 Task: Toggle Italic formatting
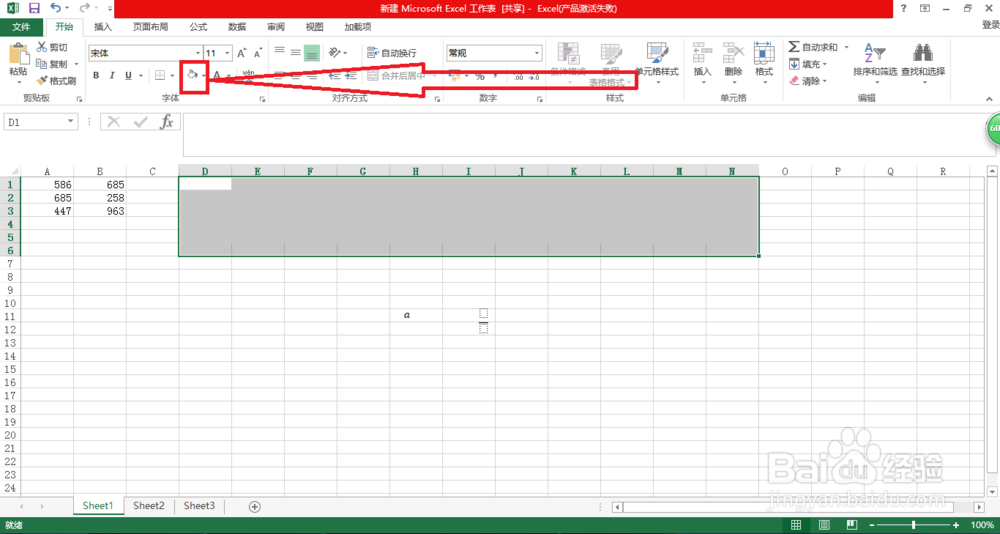112,75
